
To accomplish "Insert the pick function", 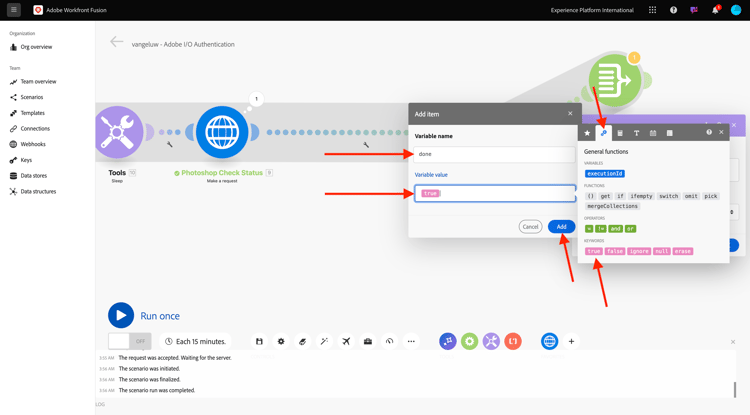I will pyautogui.click(x=711, y=196).
